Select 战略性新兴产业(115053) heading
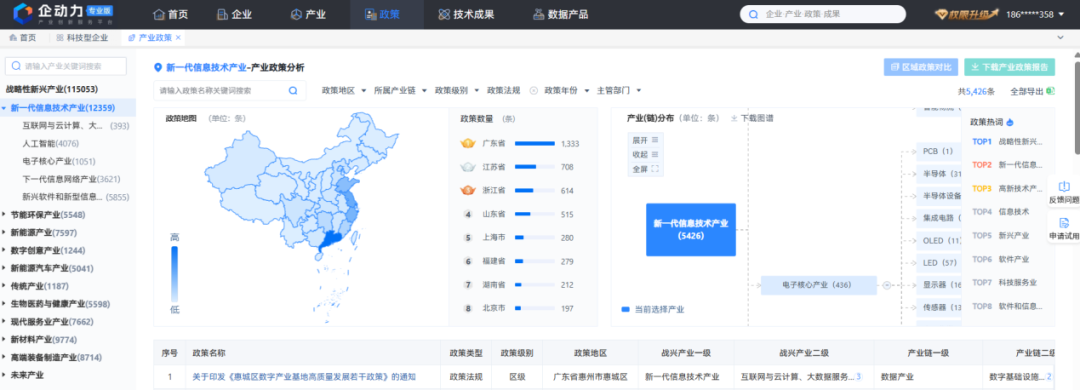1080x390 pixels. 52,89
